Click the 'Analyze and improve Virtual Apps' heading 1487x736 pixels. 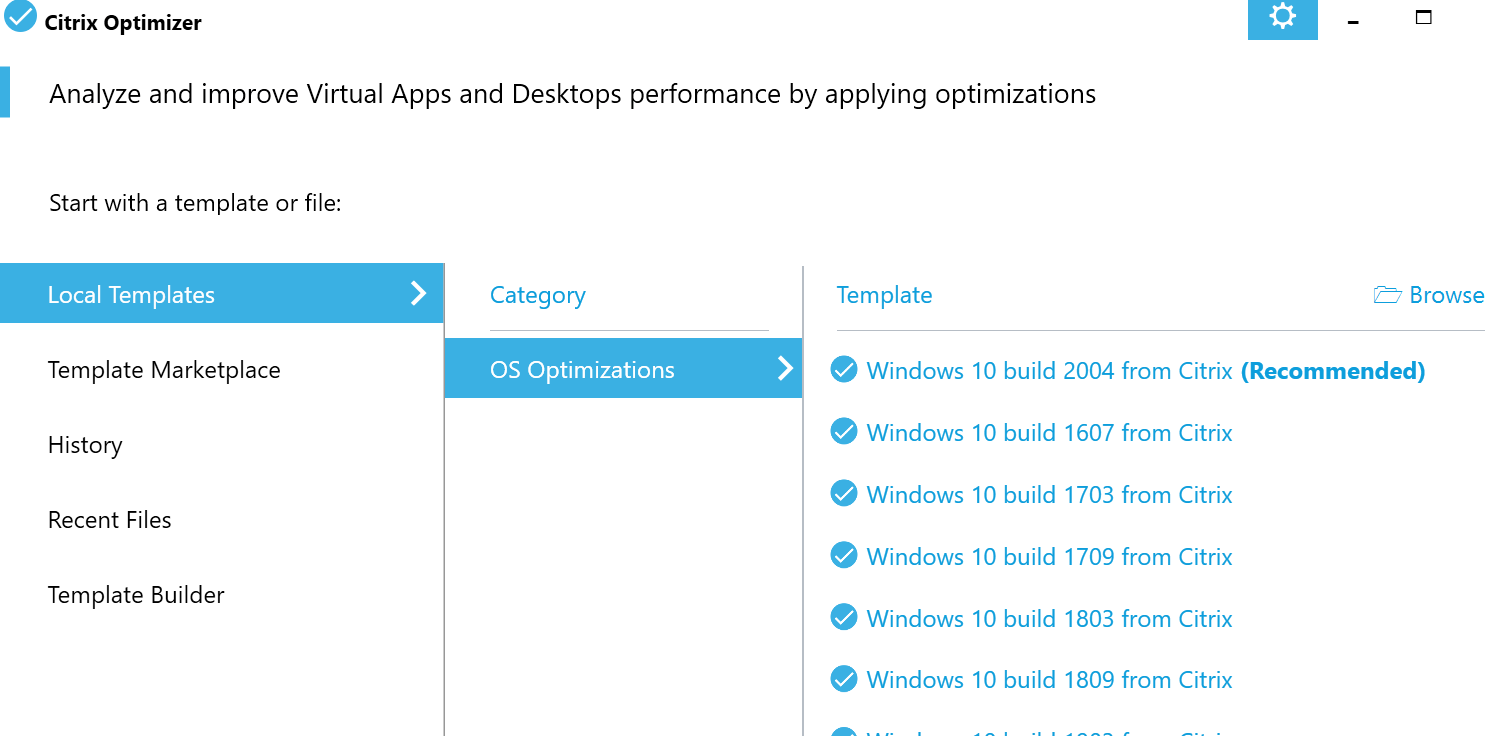pyautogui.click(x=572, y=94)
